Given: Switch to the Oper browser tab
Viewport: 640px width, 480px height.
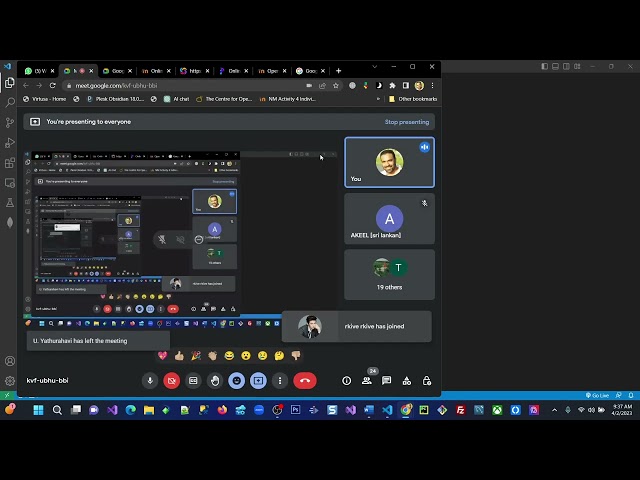Looking at the screenshot, I should click(272, 71).
